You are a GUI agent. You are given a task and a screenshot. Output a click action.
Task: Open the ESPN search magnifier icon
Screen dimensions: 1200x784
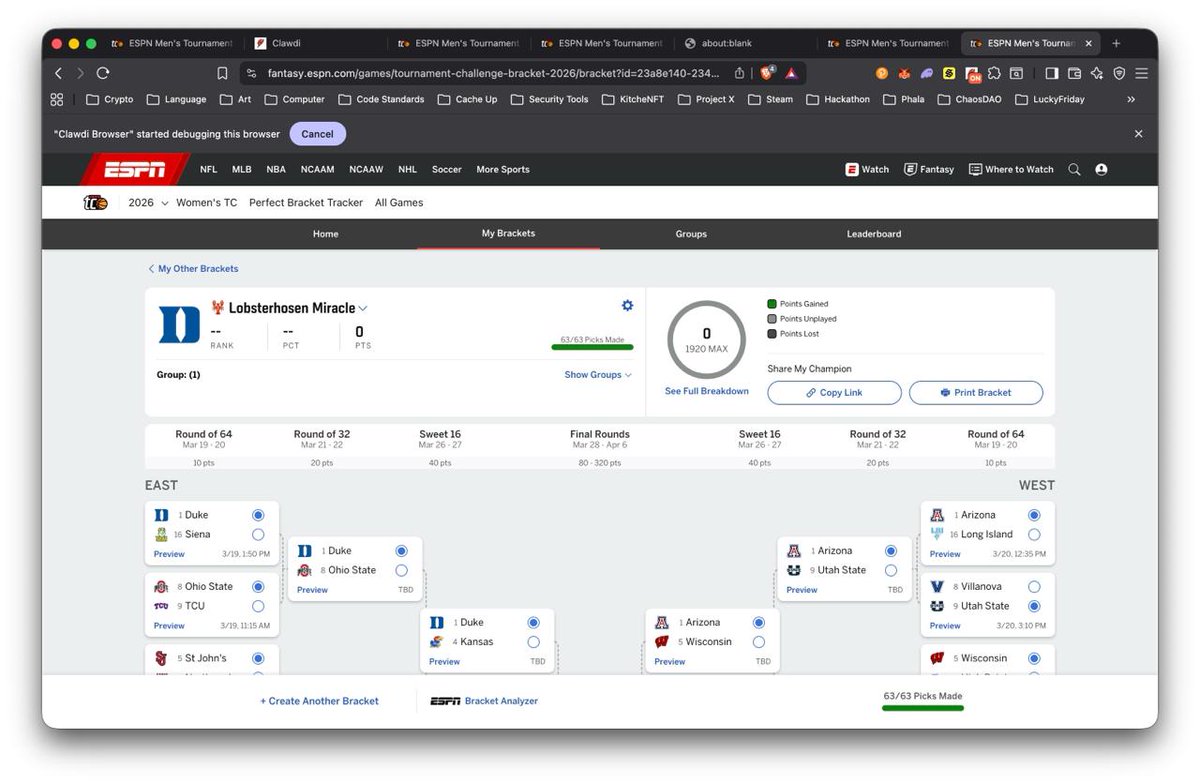(x=1074, y=169)
